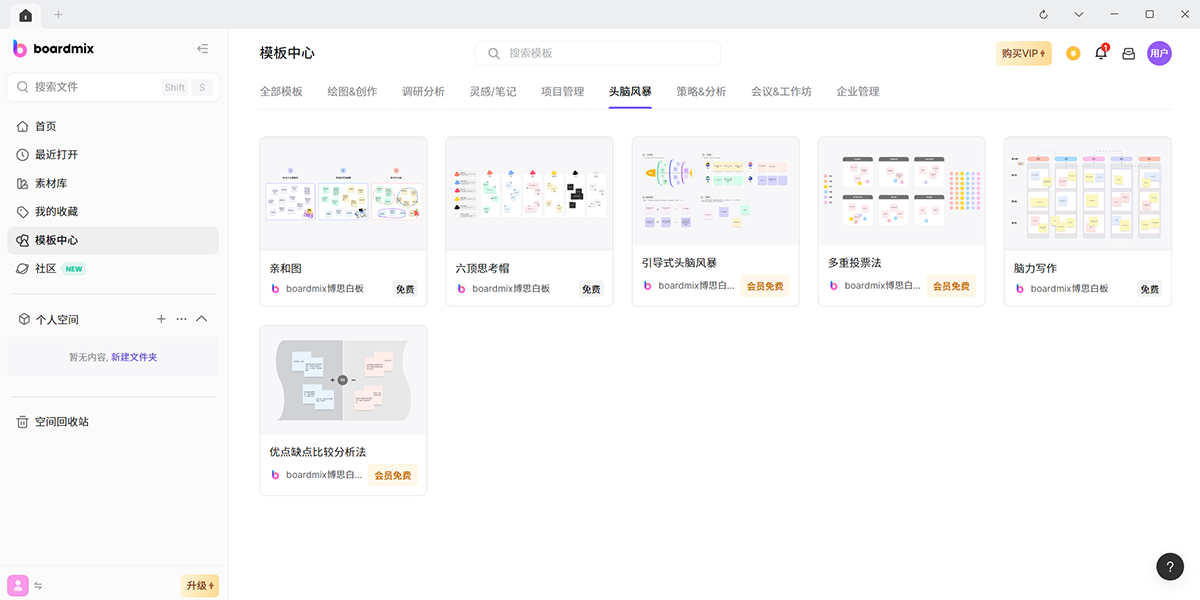Click the 购买VIP button
The height and width of the screenshot is (600, 1200).
pyautogui.click(x=1023, y=53)
